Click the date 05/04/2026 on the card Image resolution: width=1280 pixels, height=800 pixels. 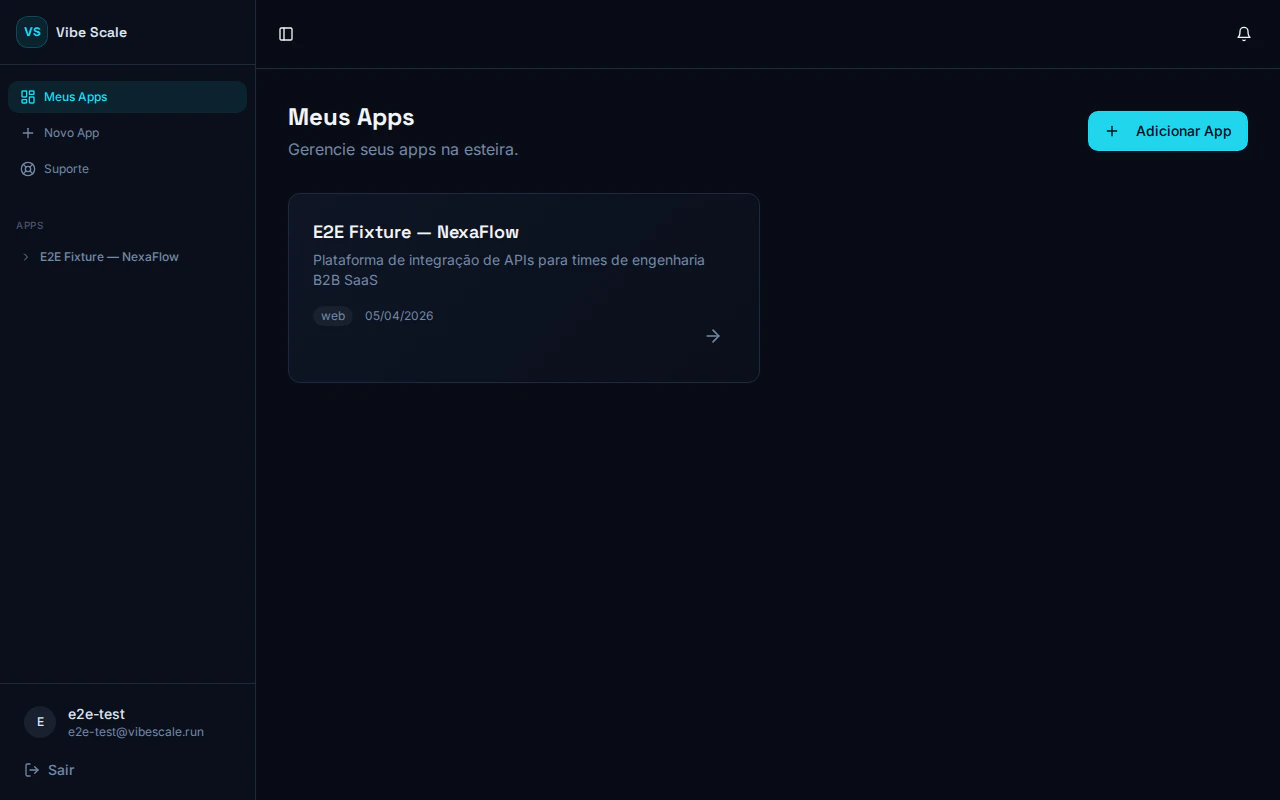(399, 316)
